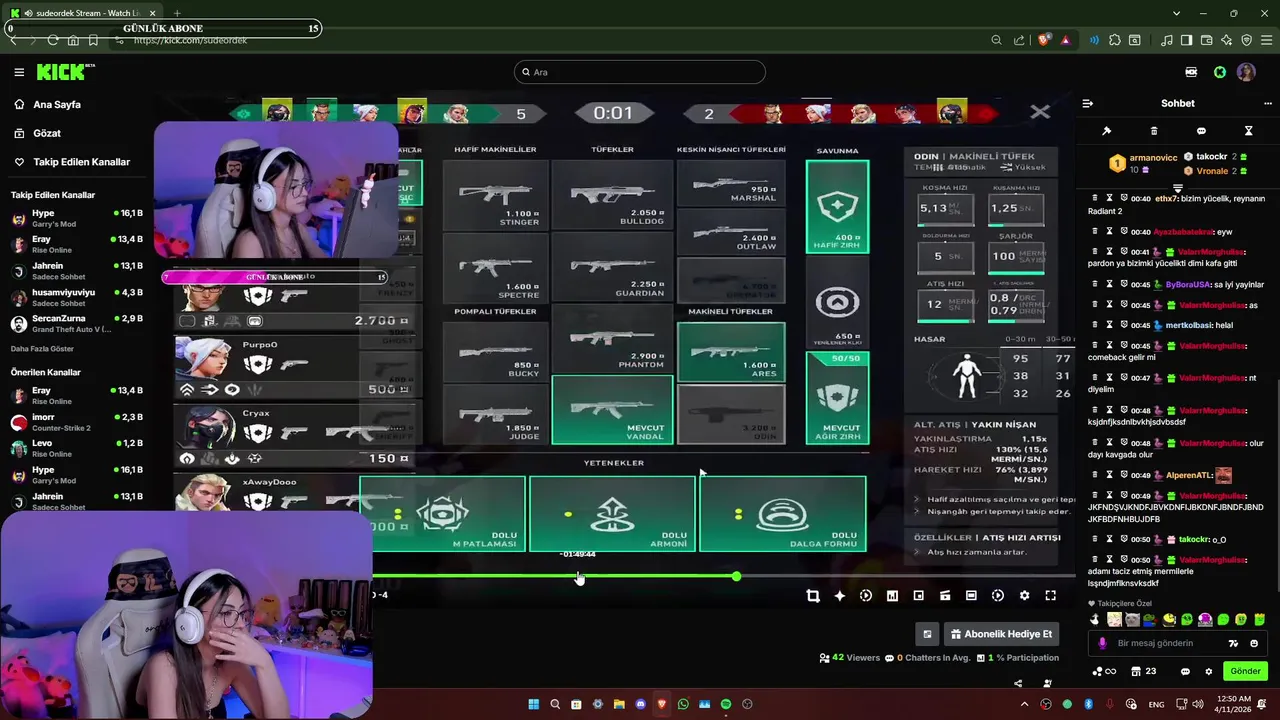Open the emoji picker in chat
Screen dimensions: 1280x720
click(x=1254, y=643)
